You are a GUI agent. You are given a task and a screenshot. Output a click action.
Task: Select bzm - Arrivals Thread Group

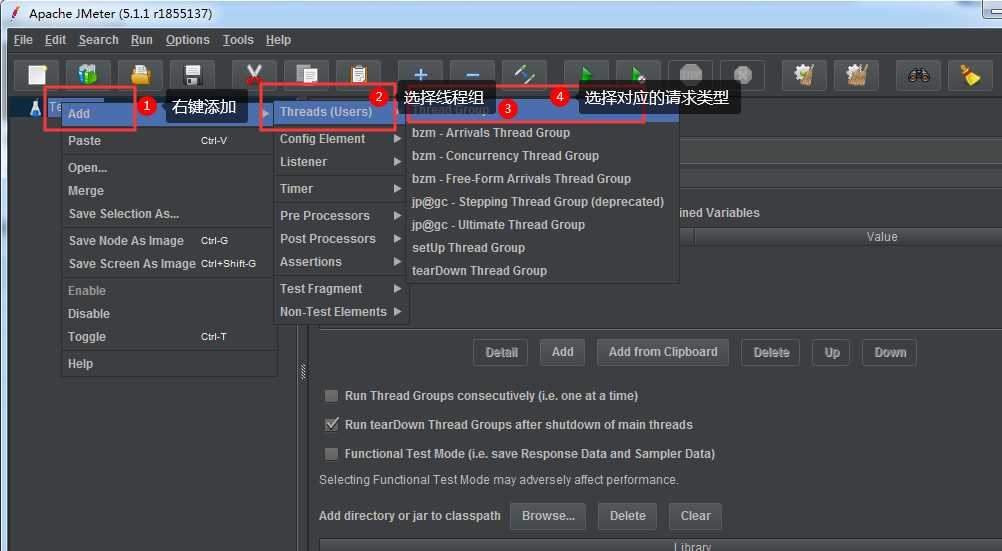coord(543,133)
